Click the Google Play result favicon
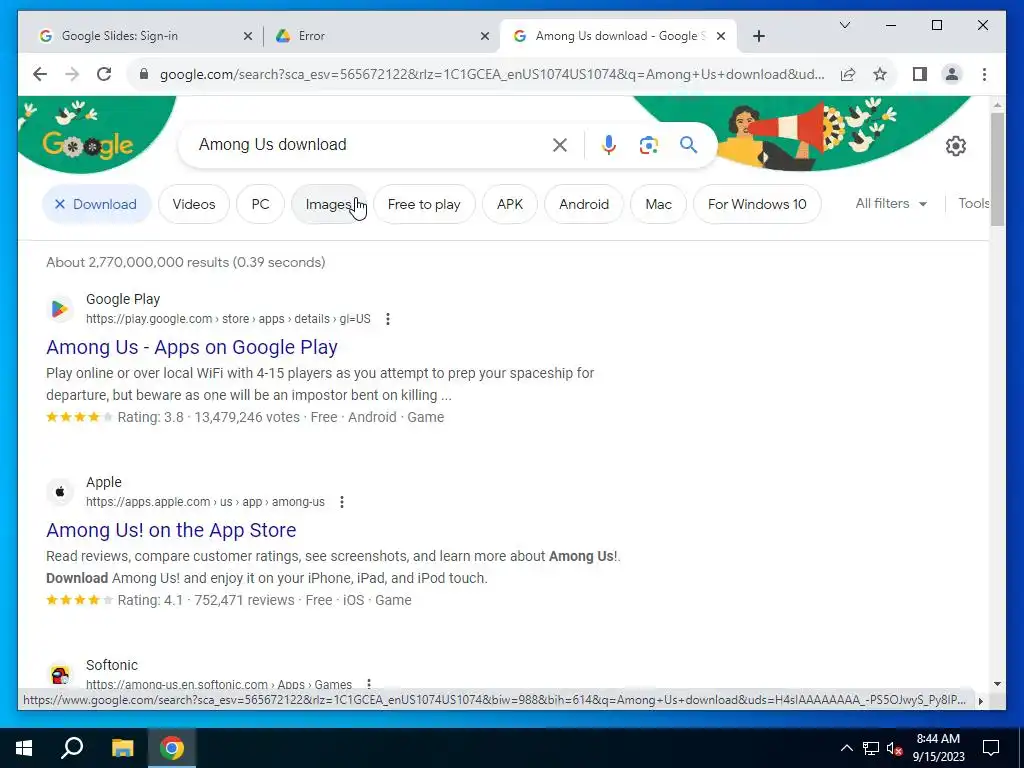Viewport: 1024px width, 768px height. click(59, 308)
